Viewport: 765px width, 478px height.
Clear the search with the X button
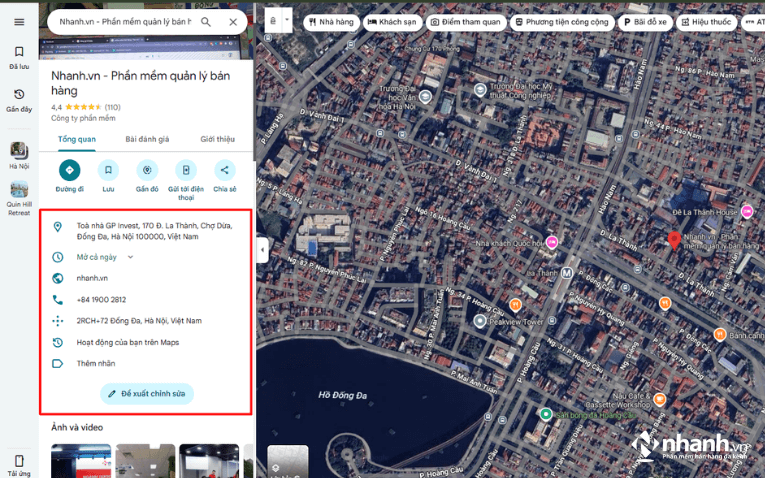tap(233, 22)
